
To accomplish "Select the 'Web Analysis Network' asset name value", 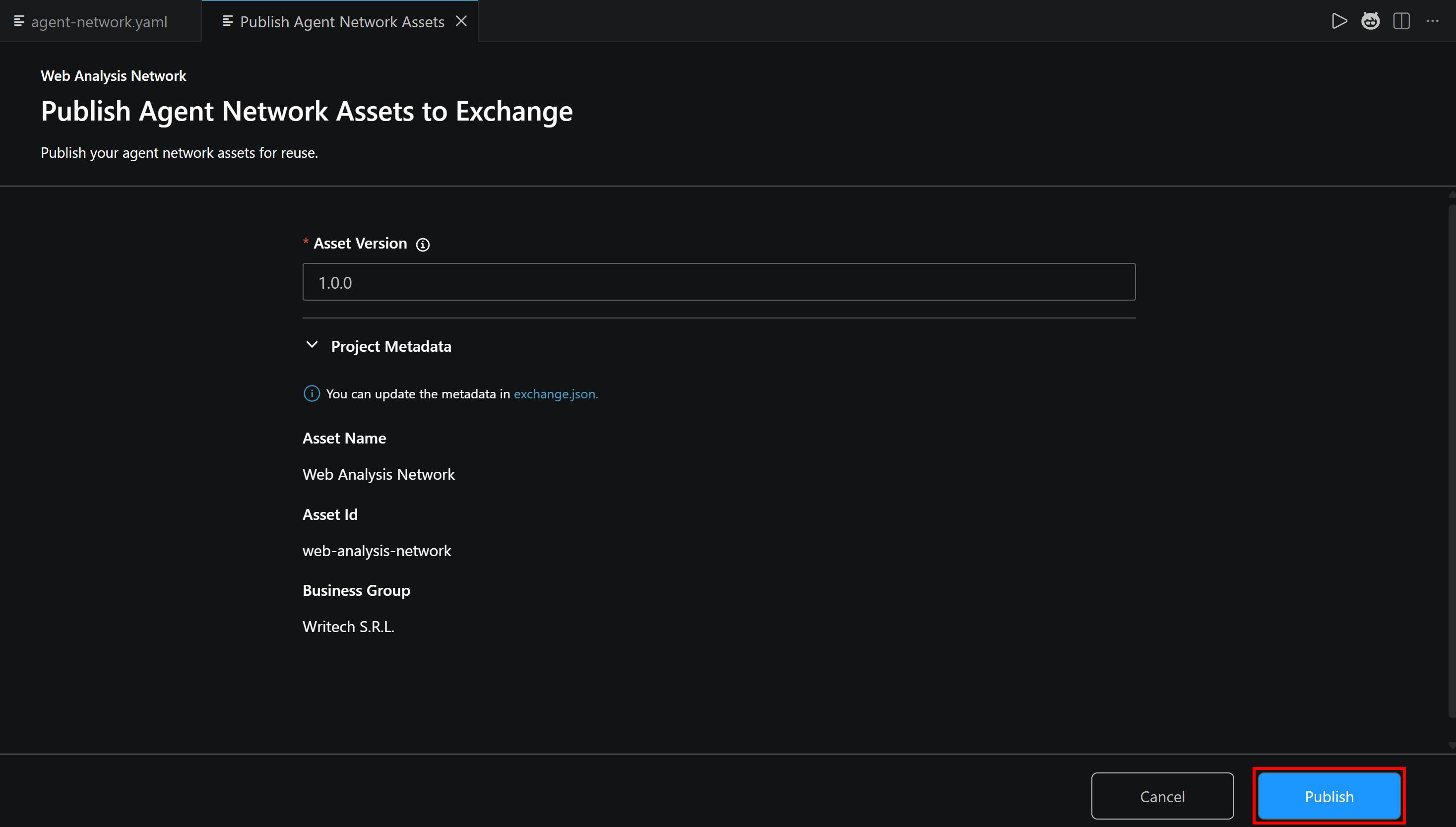I will (379, 474).
